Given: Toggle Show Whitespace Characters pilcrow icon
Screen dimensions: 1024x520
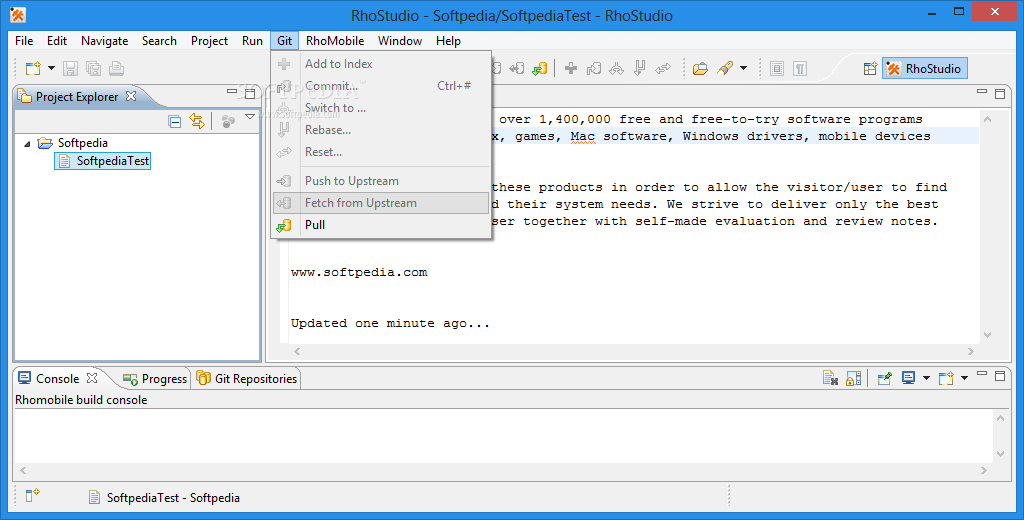Looking at the screenshot, I should [799, 68].
